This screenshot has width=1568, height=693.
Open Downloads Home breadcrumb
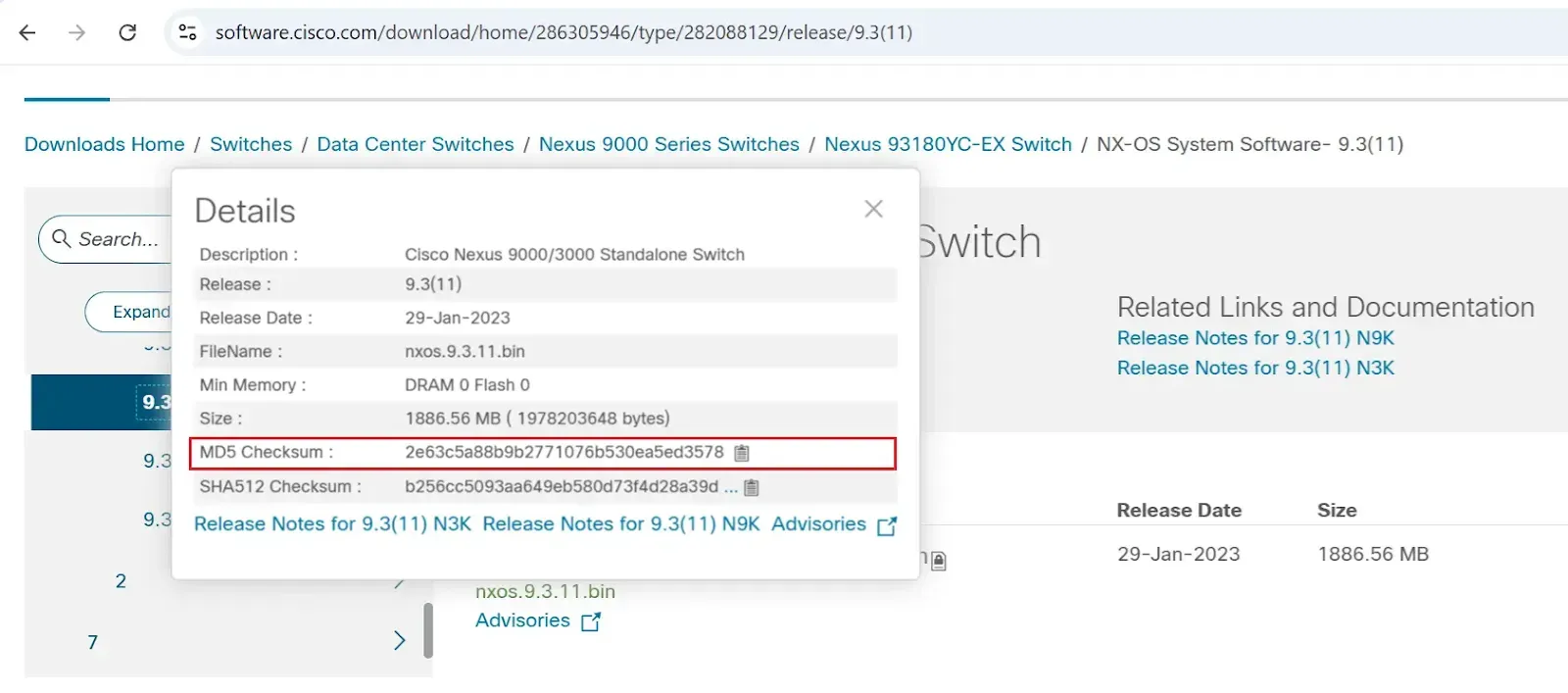pos(105,144)
